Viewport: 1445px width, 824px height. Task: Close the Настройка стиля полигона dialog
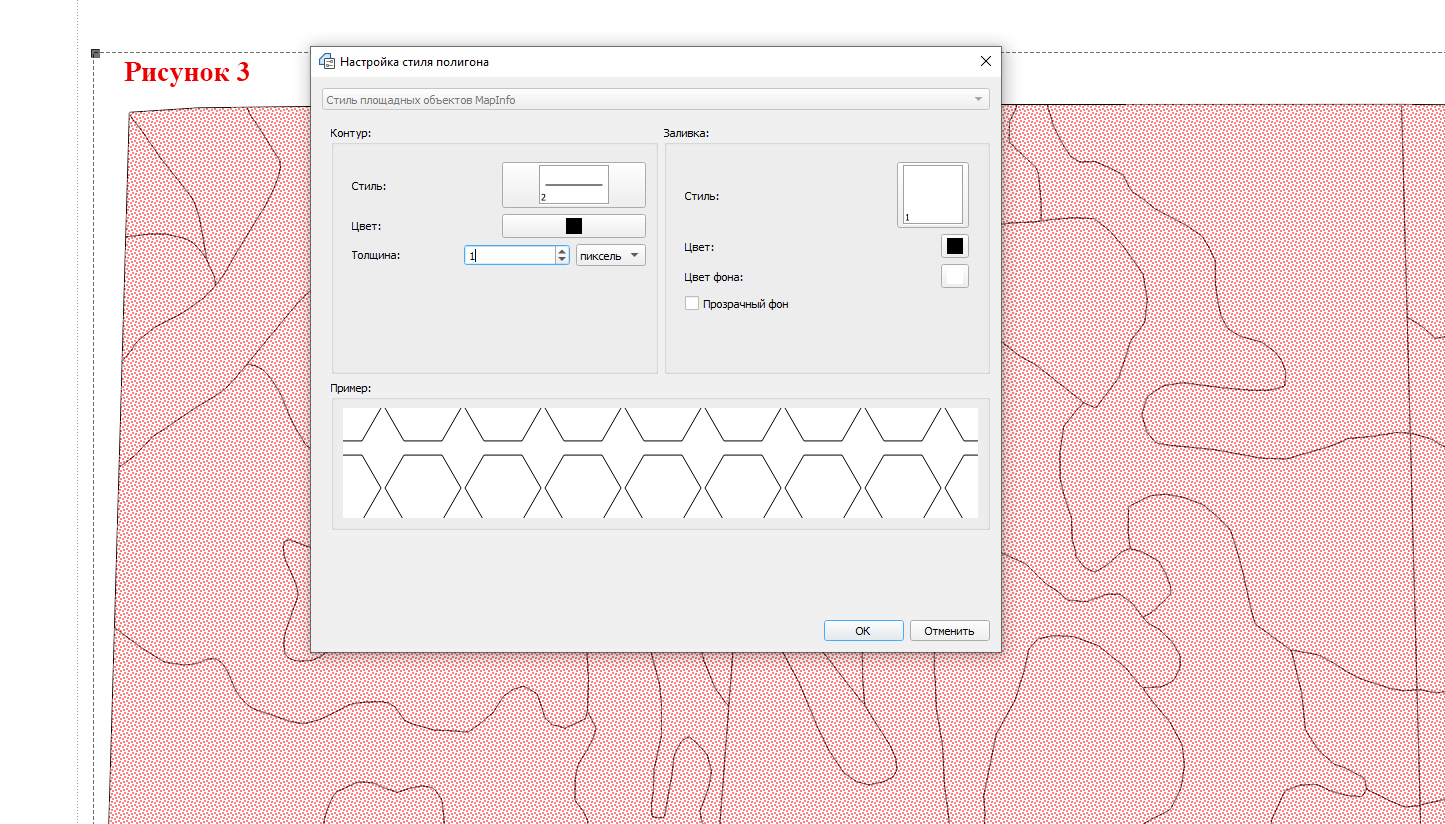point(985,62)
